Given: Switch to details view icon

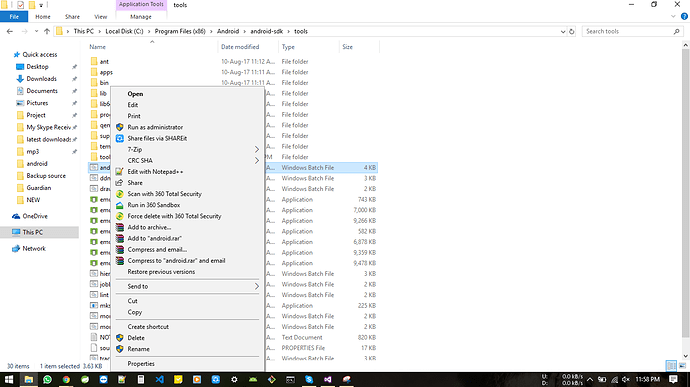Looking at the screenshot, I should pyautogui.click(x=671, y=365).
